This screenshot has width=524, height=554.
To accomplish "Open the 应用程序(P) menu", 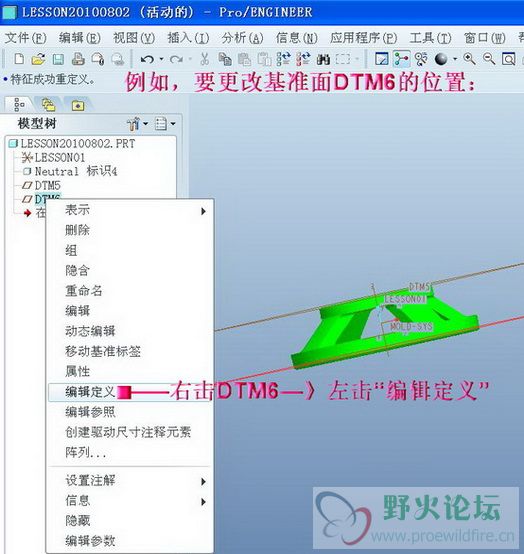I will pyautogui.click(x=364, y=38).
